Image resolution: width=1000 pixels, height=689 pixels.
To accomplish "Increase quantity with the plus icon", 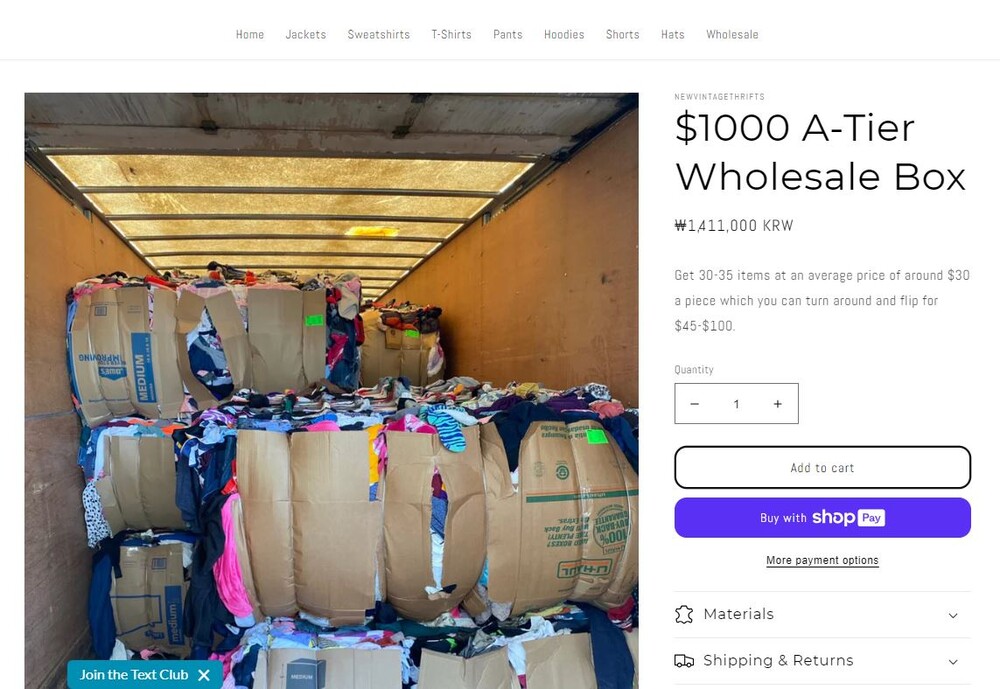I will coord(777,404).
